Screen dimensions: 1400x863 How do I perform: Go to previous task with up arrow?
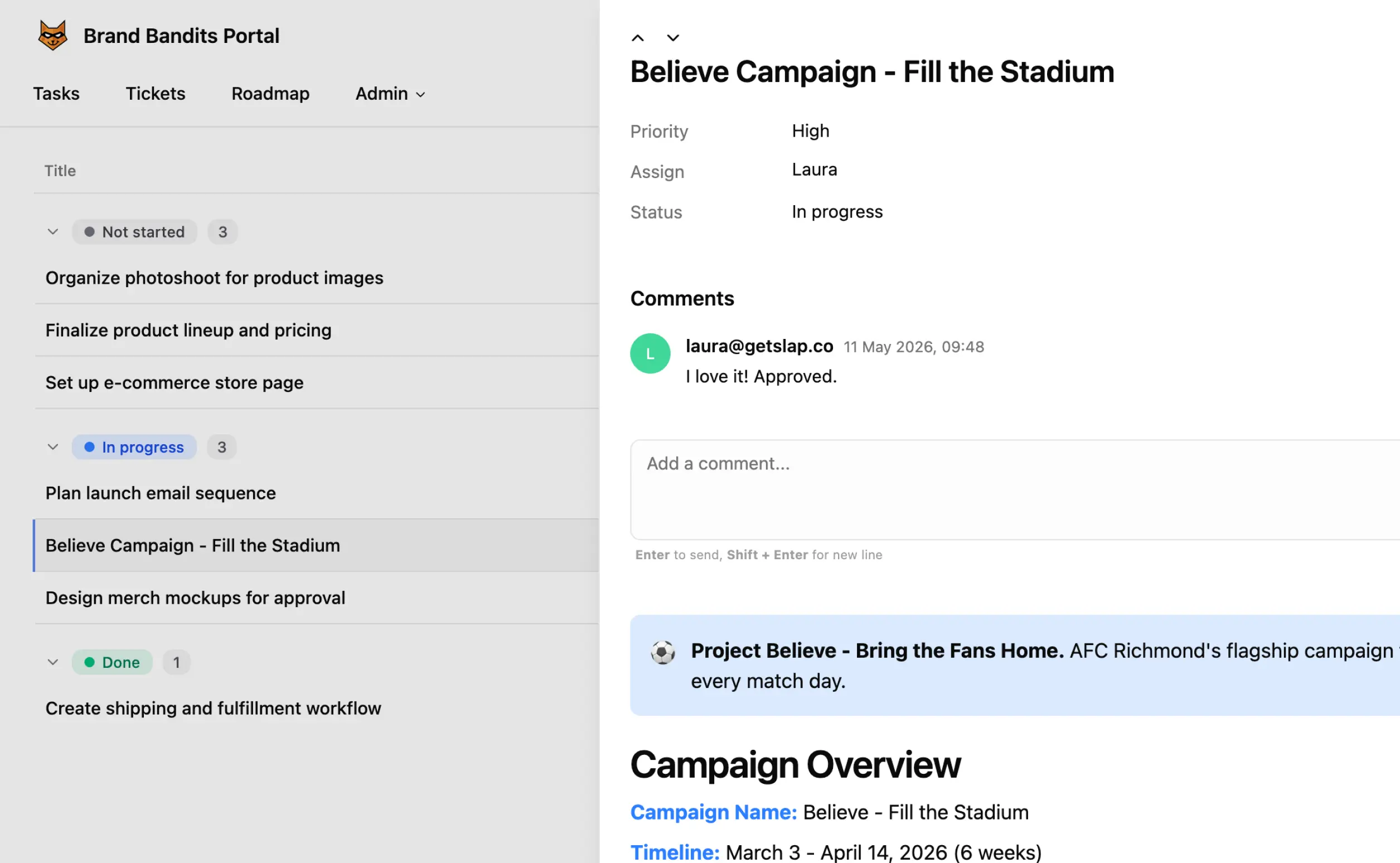click(x=637, y=38)
